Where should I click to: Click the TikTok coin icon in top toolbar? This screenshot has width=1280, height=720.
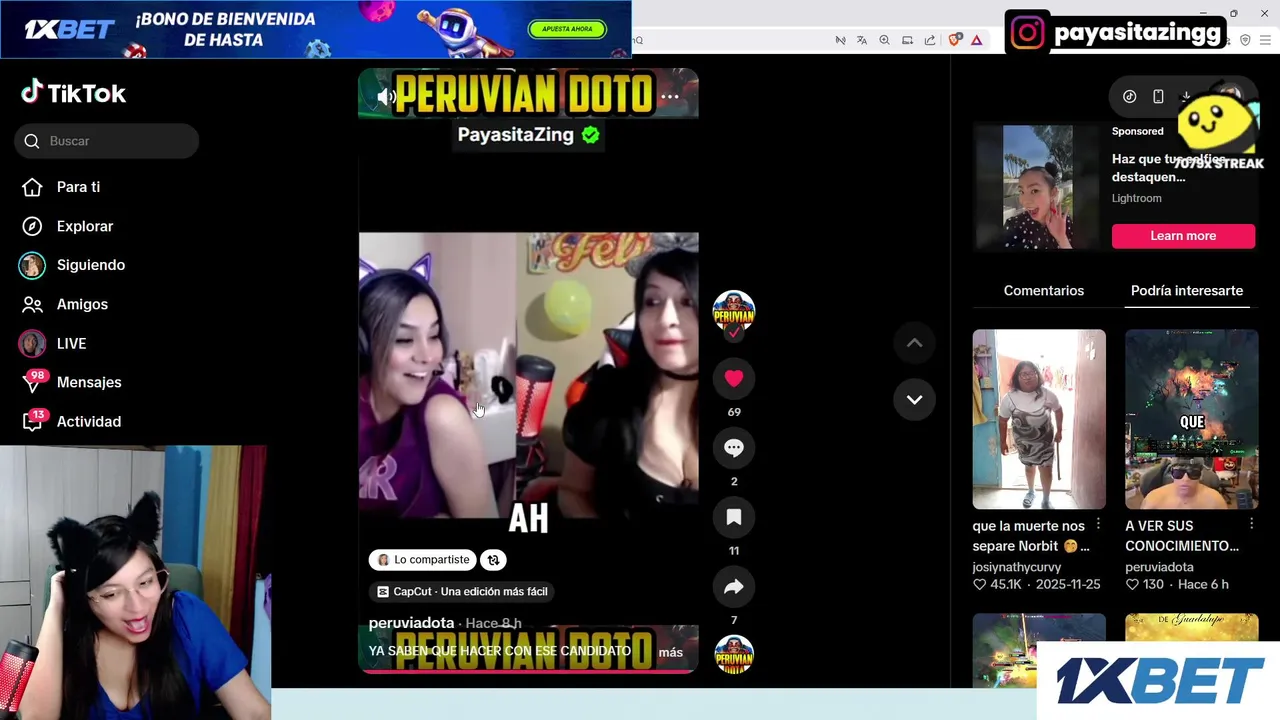[x=1129, y=96]
